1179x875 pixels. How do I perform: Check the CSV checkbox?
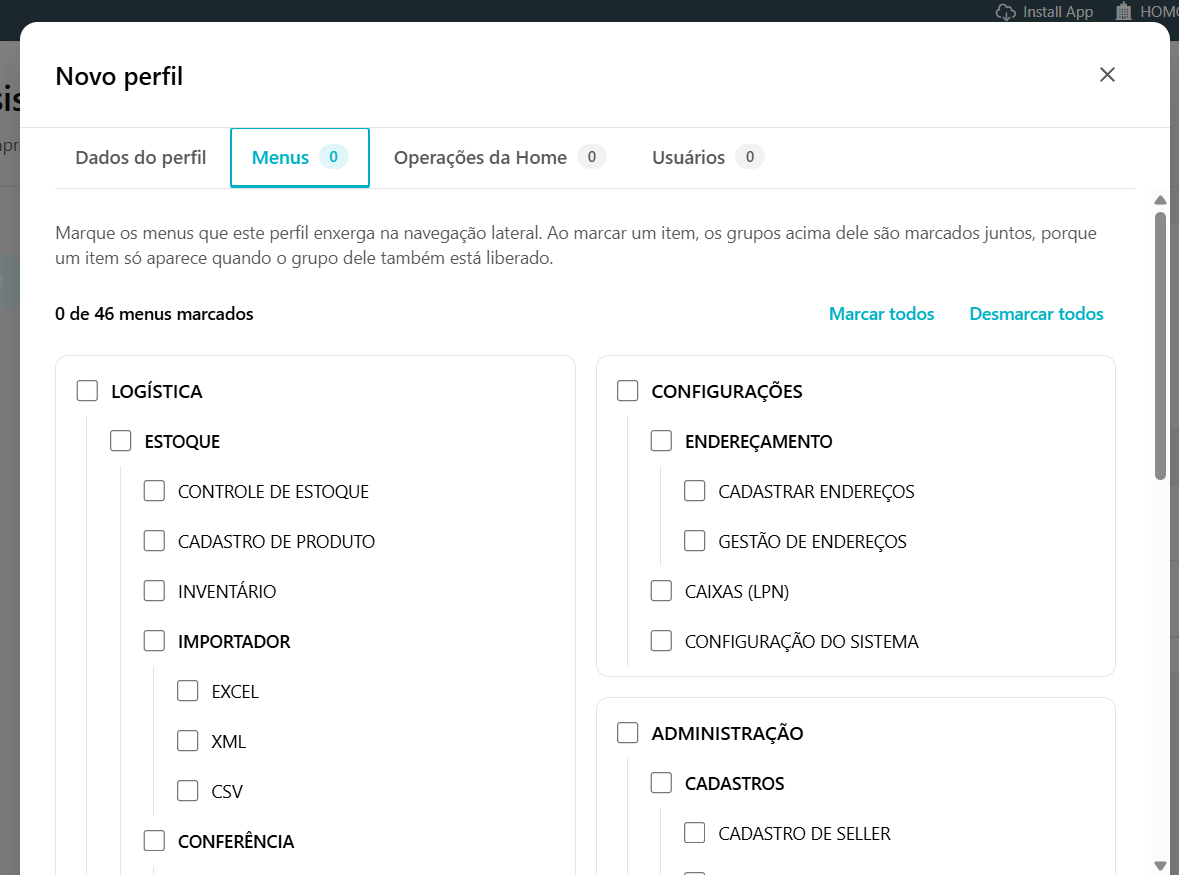click(x=187, y=791)
